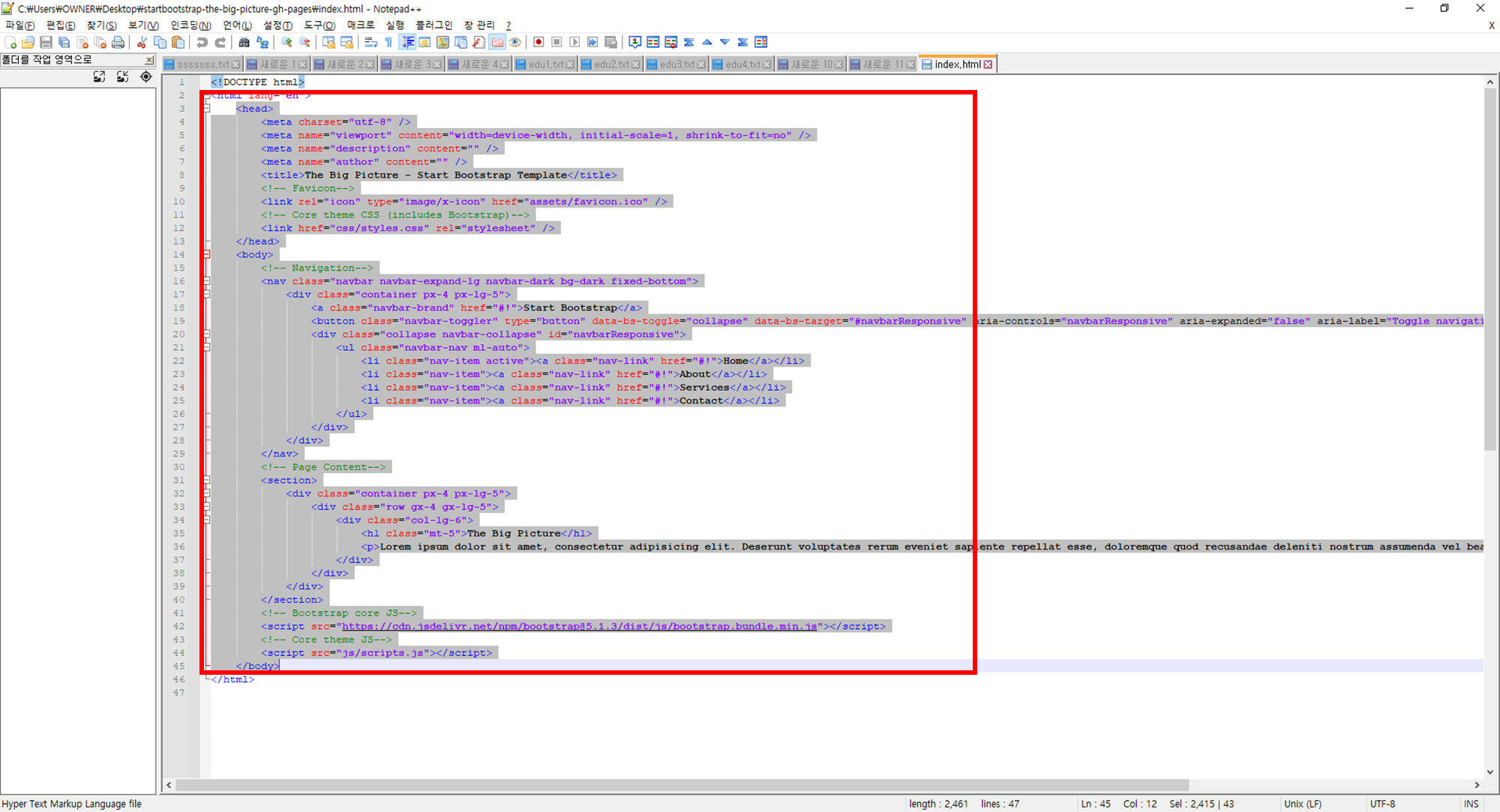Click the horizontal scrollbar thumb
The height and width of the screenshot is (812, 1500).
click(x=681, y=785)
